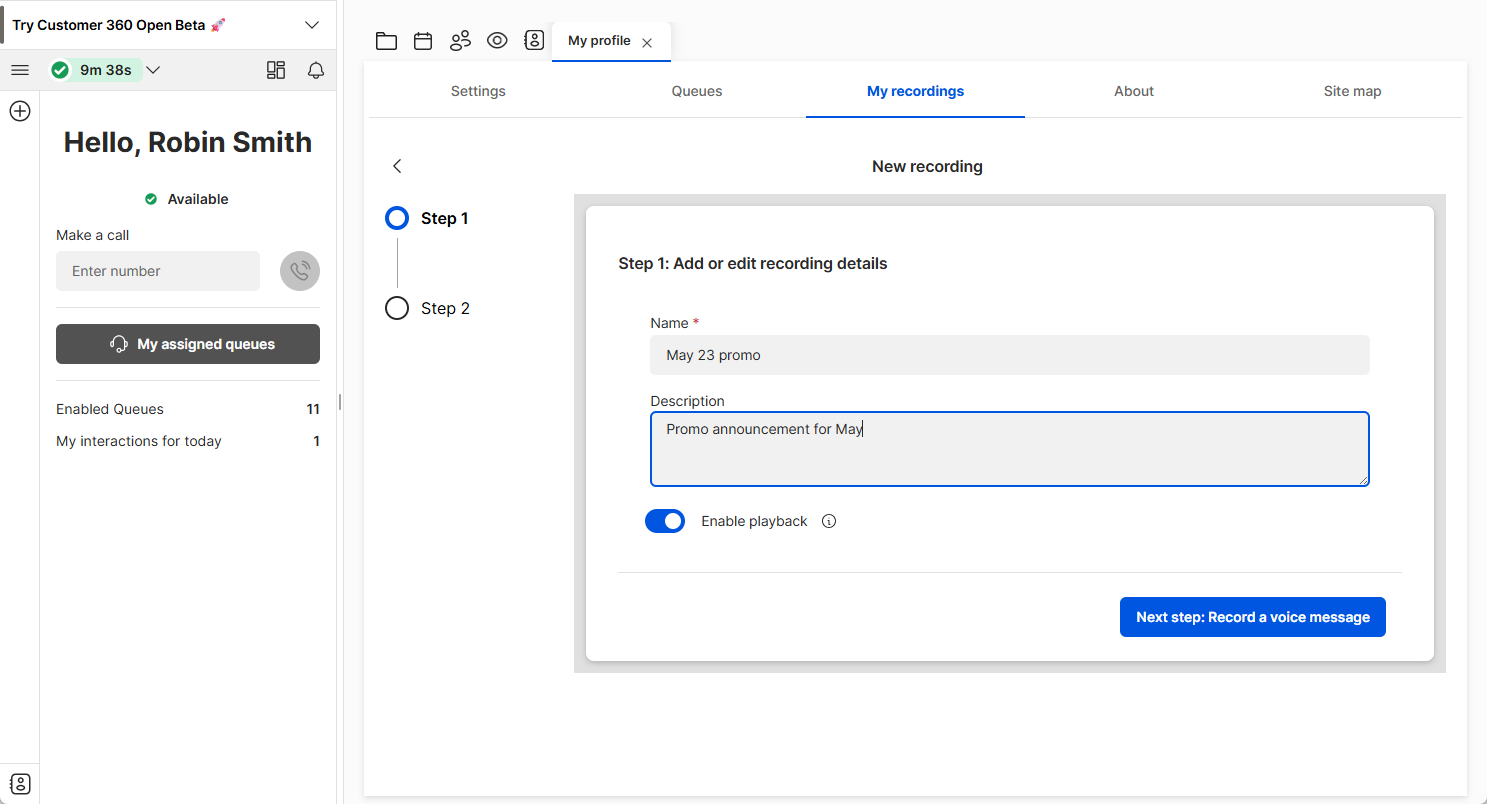Click the eye monitoring icon in toolbar

[497, 41]
